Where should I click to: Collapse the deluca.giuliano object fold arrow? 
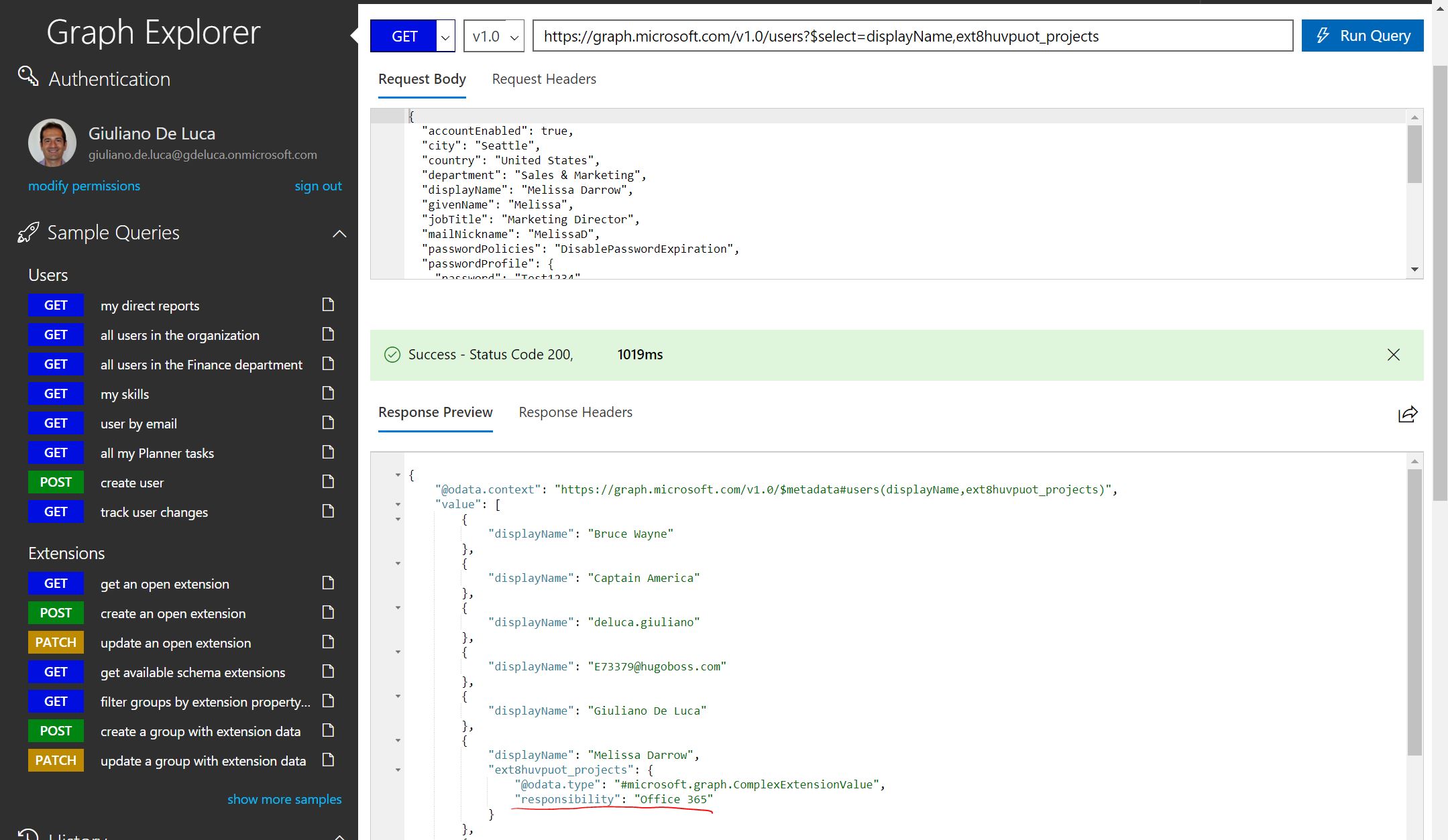[x=398, y=607]
